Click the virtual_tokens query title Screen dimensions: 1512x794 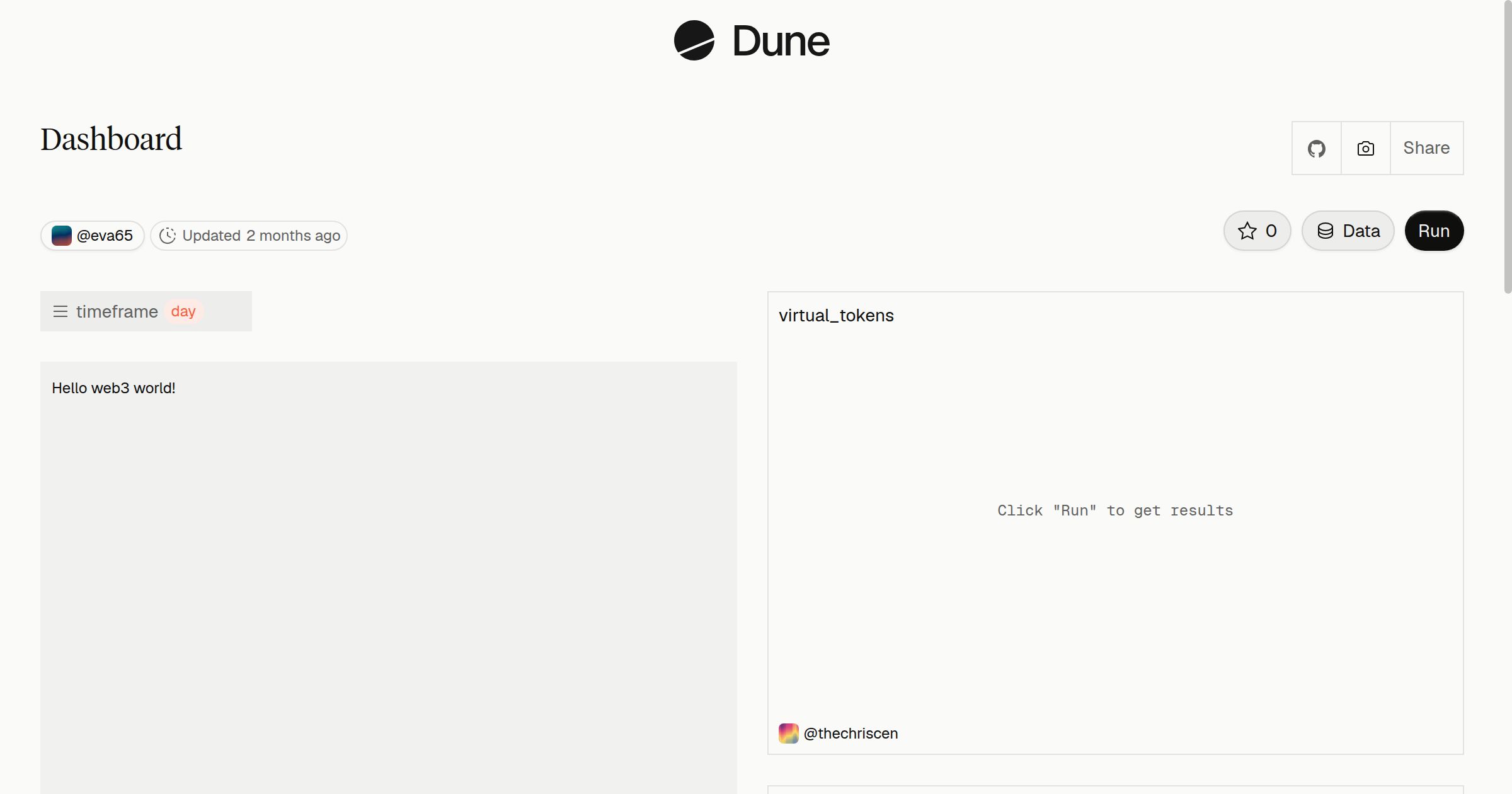(x=836, y=315)
